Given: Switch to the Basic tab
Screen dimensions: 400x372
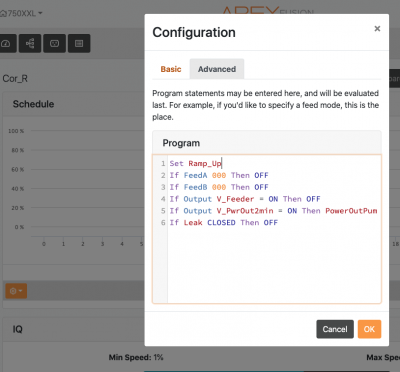Looking at the screenshot, I should (171, 69).
